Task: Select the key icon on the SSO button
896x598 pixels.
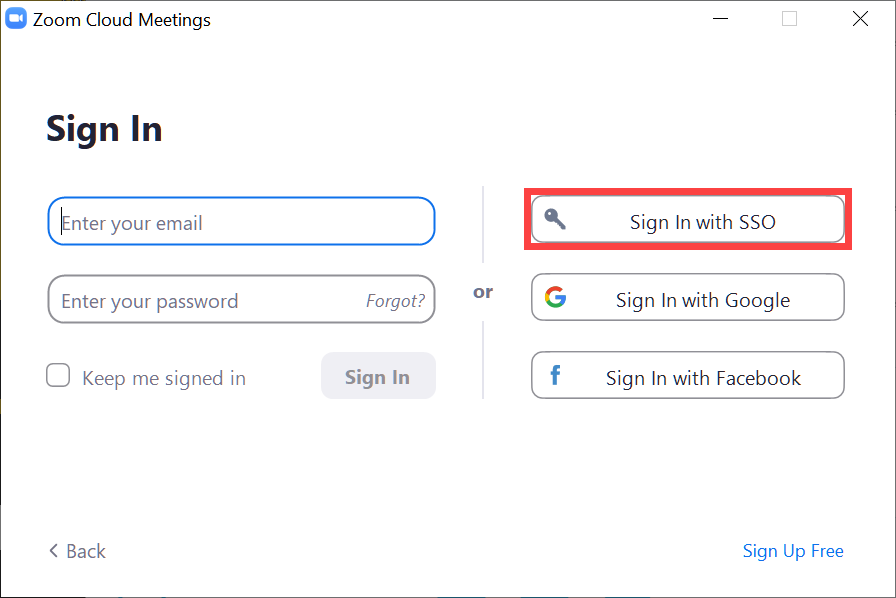Action: 556,218
